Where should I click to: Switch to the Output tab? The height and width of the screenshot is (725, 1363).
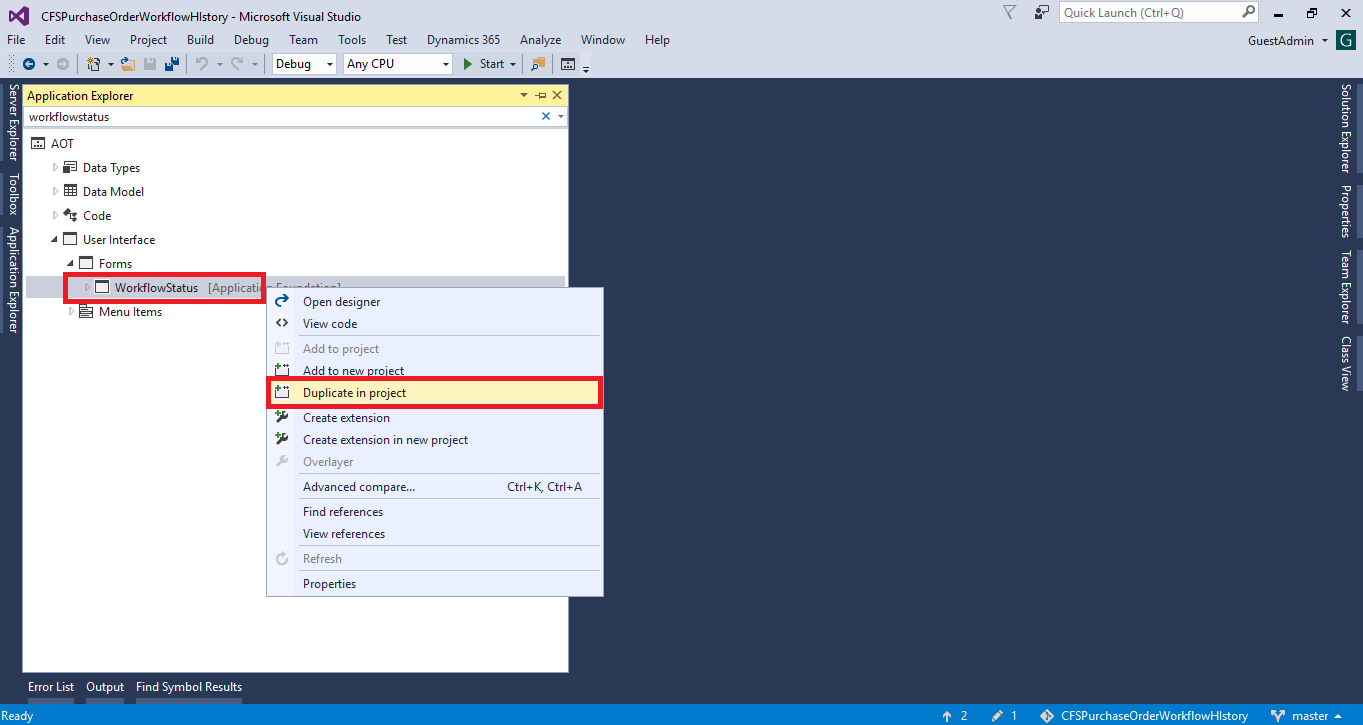pyautogui.click(x=105, y=687)
